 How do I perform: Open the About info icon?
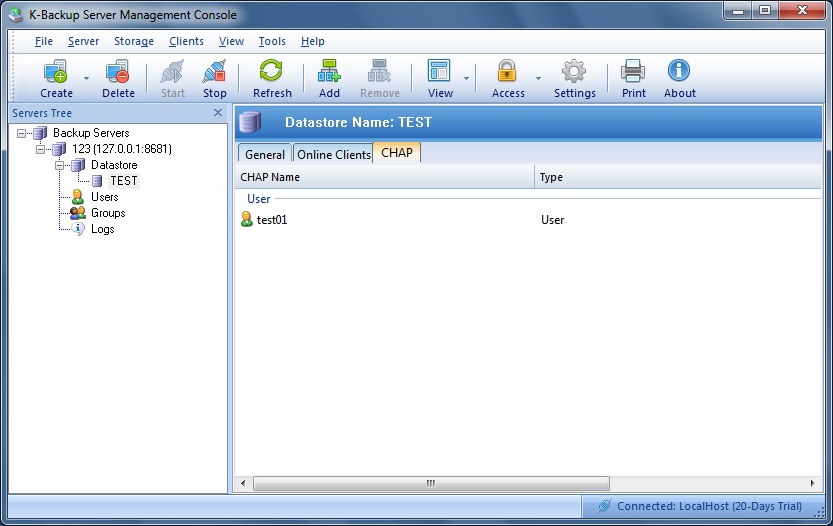coord(679,71)
